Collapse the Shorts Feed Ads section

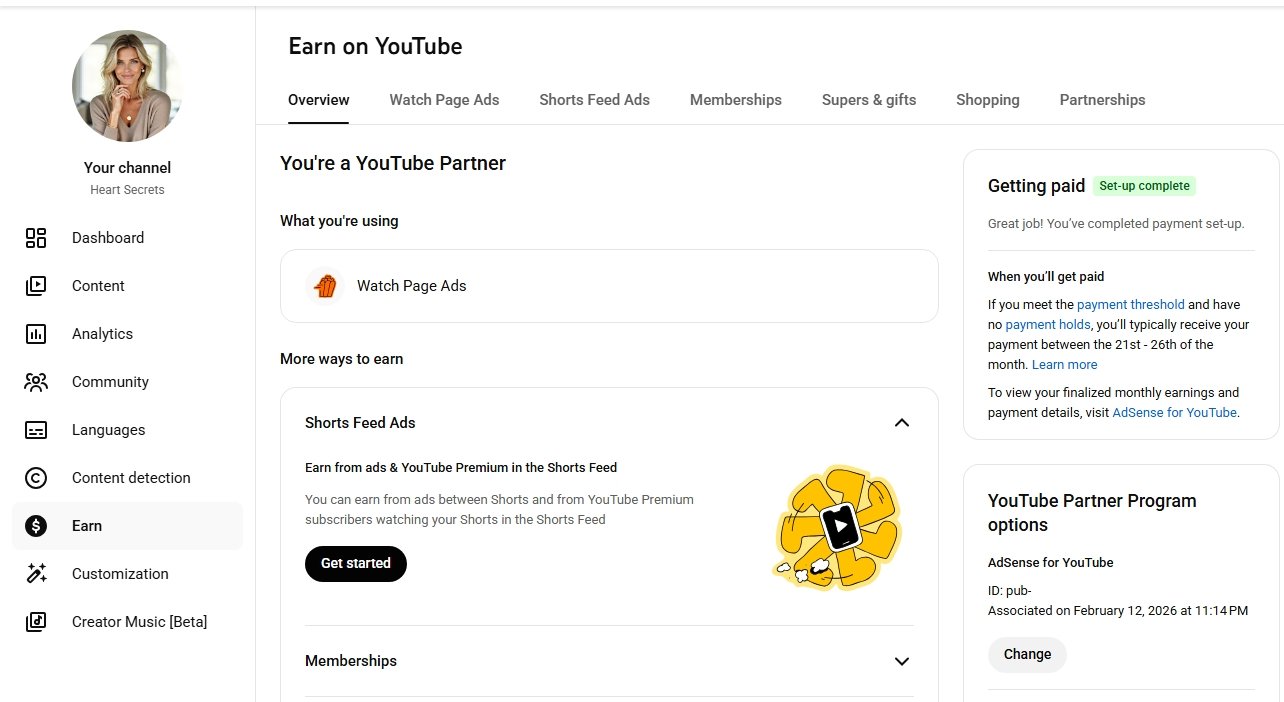901,423
